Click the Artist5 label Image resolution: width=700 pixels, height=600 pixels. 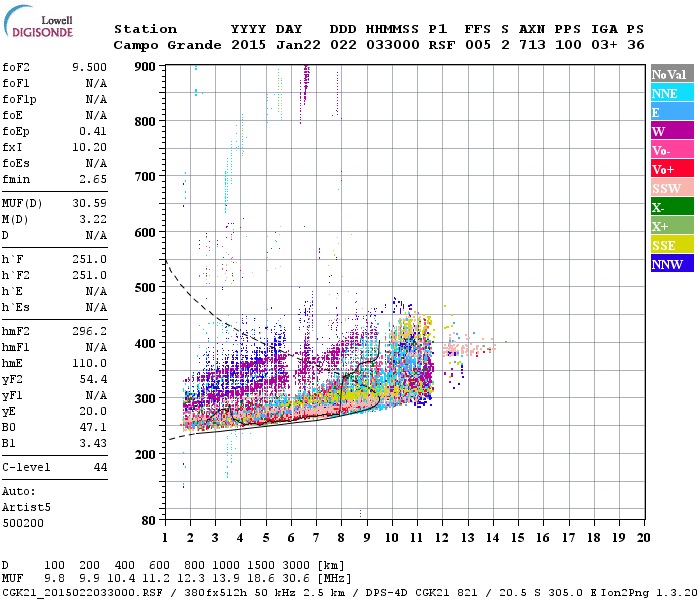tap(26, 508)
